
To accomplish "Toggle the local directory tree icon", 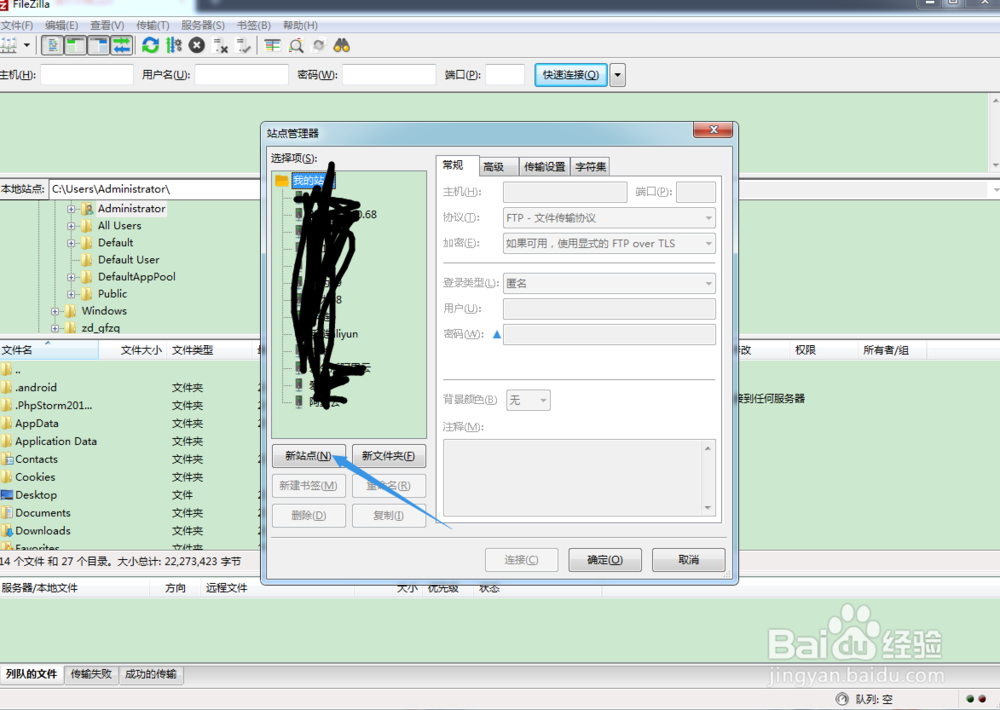I will click(75, 45).
